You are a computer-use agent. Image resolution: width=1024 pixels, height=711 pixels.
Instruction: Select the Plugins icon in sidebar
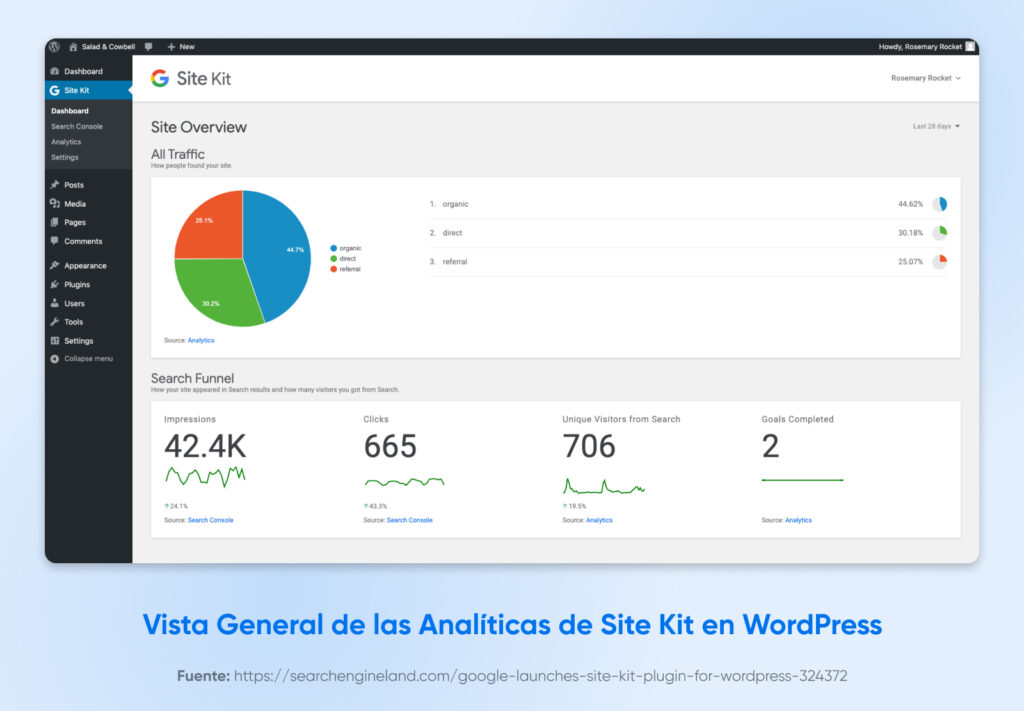point(54,284)
